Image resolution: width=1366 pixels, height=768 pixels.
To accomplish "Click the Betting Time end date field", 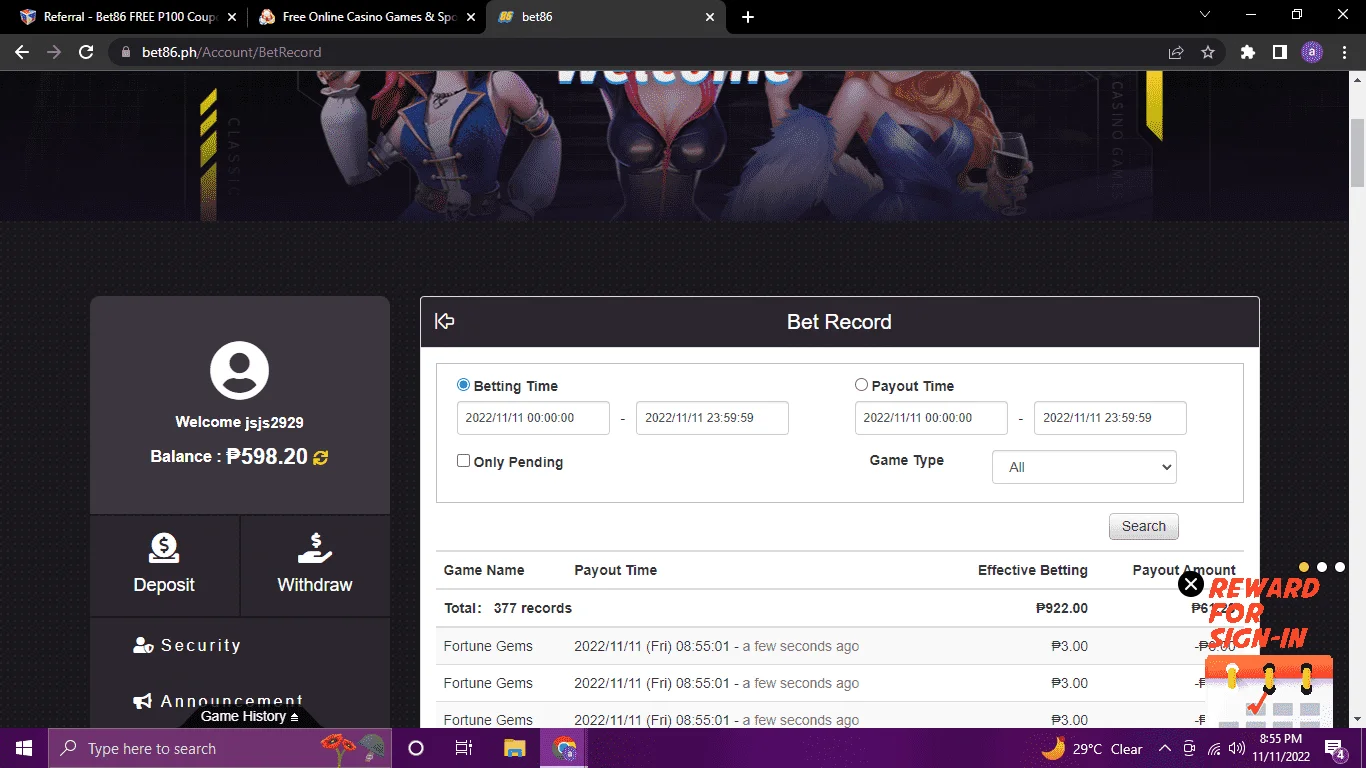I will [712, 418].
